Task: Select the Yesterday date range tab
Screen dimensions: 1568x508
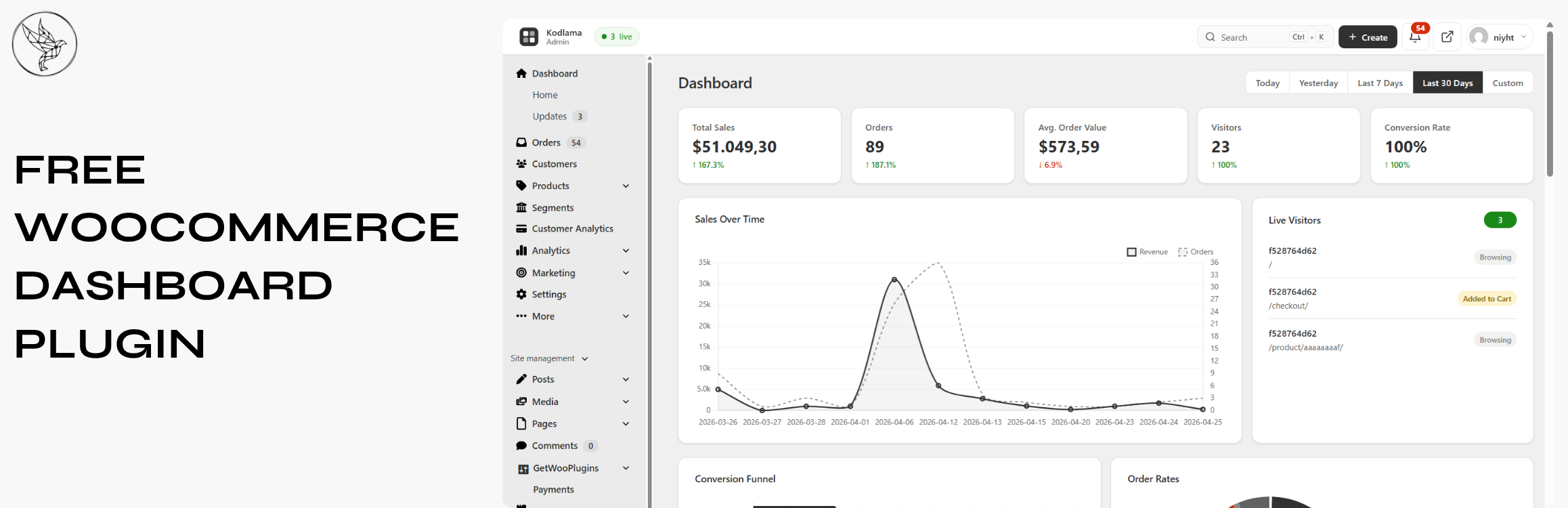Action: 1318,83
